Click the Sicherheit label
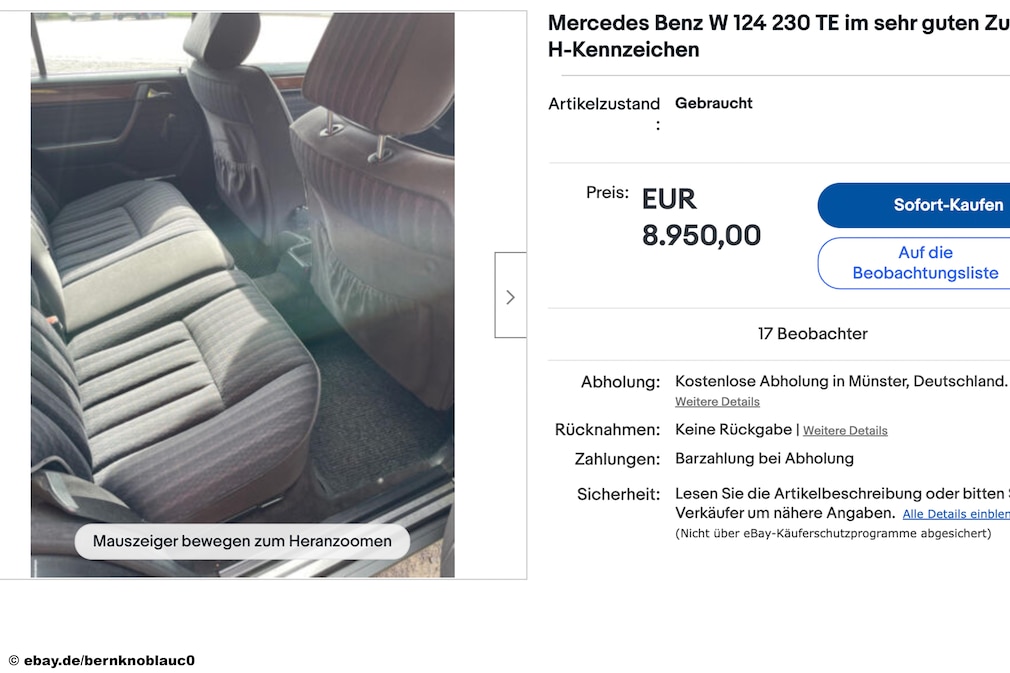 (618, 495)
